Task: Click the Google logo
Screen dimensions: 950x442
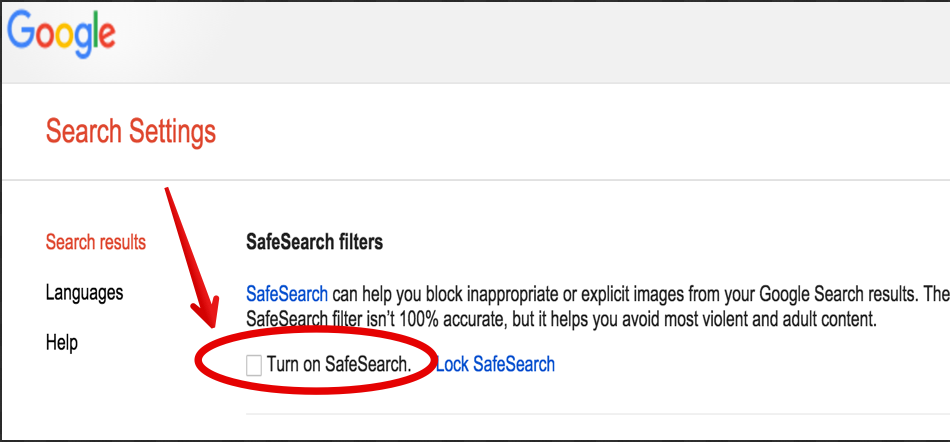Action: tap(61, 34)
